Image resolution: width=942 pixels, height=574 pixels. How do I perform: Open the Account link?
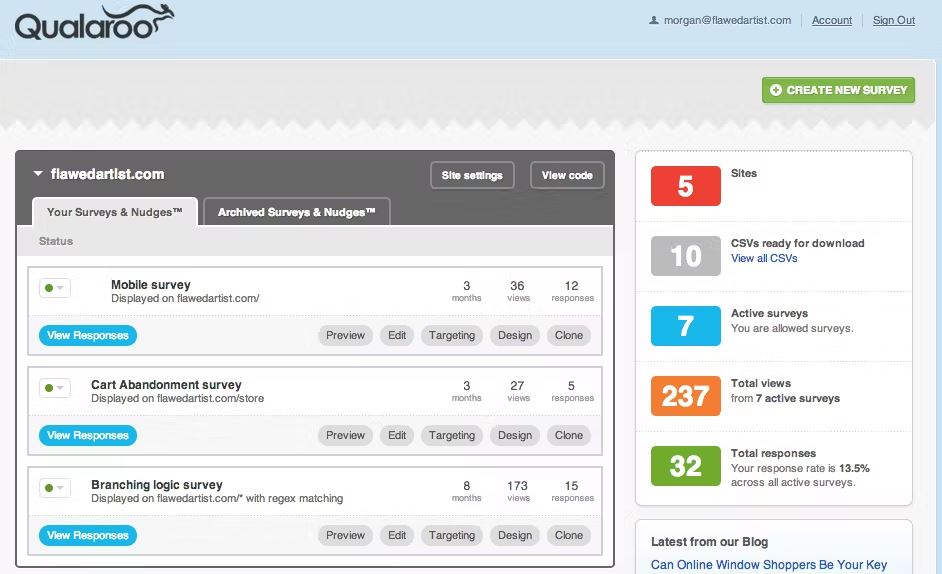pos(831,20)
